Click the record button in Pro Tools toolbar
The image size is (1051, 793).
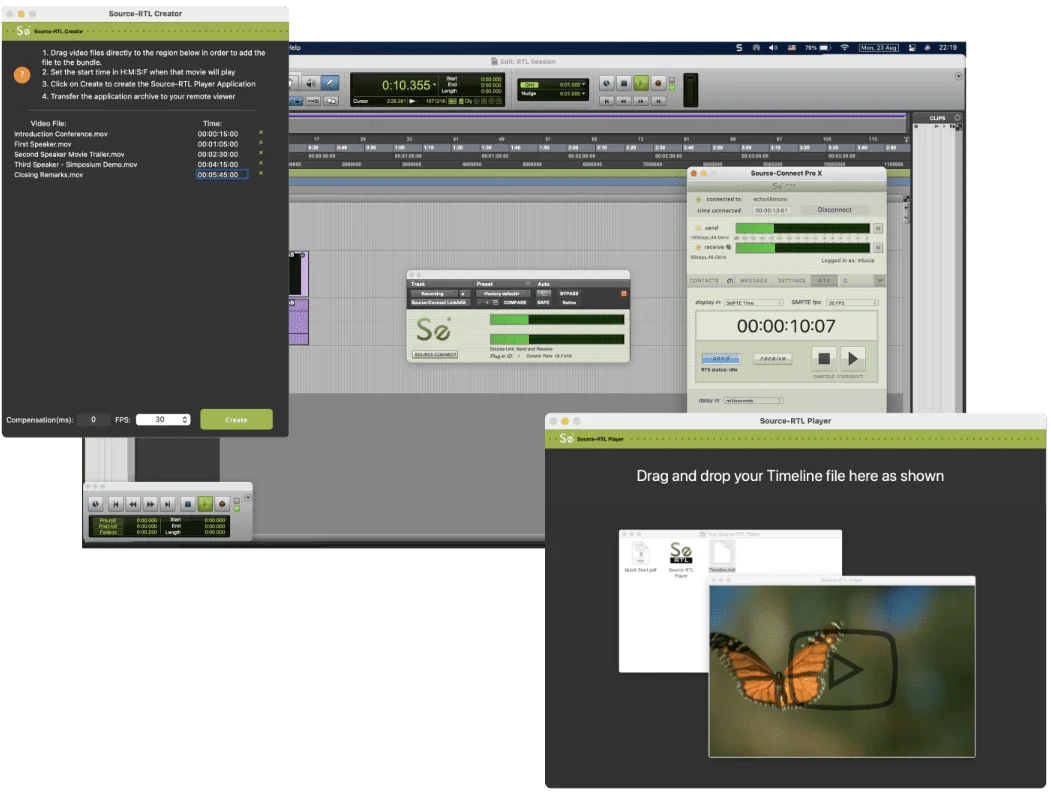pyautogui.click(x=658, y=83)
